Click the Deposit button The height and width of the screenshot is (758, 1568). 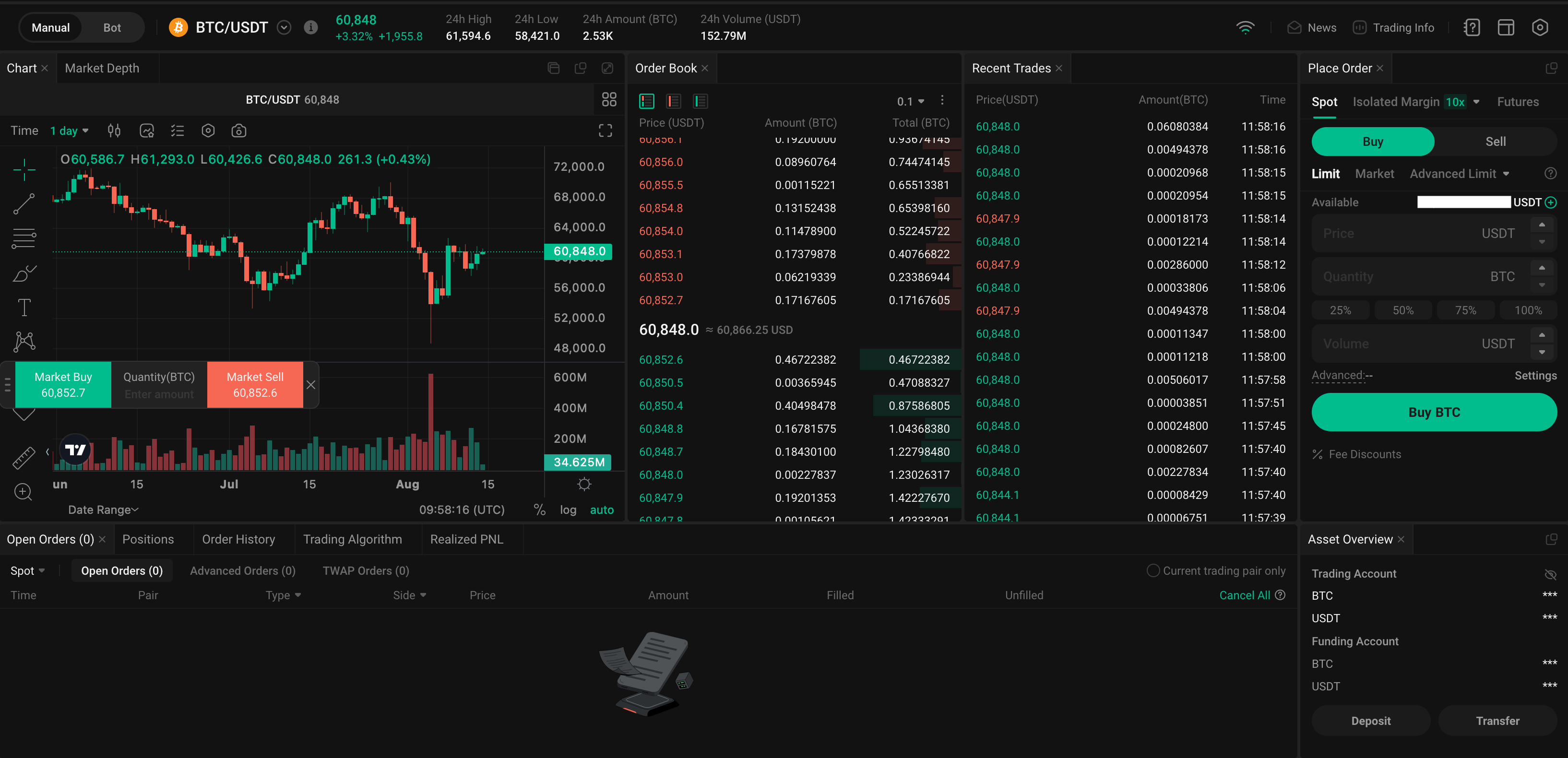pos(1371,720)
